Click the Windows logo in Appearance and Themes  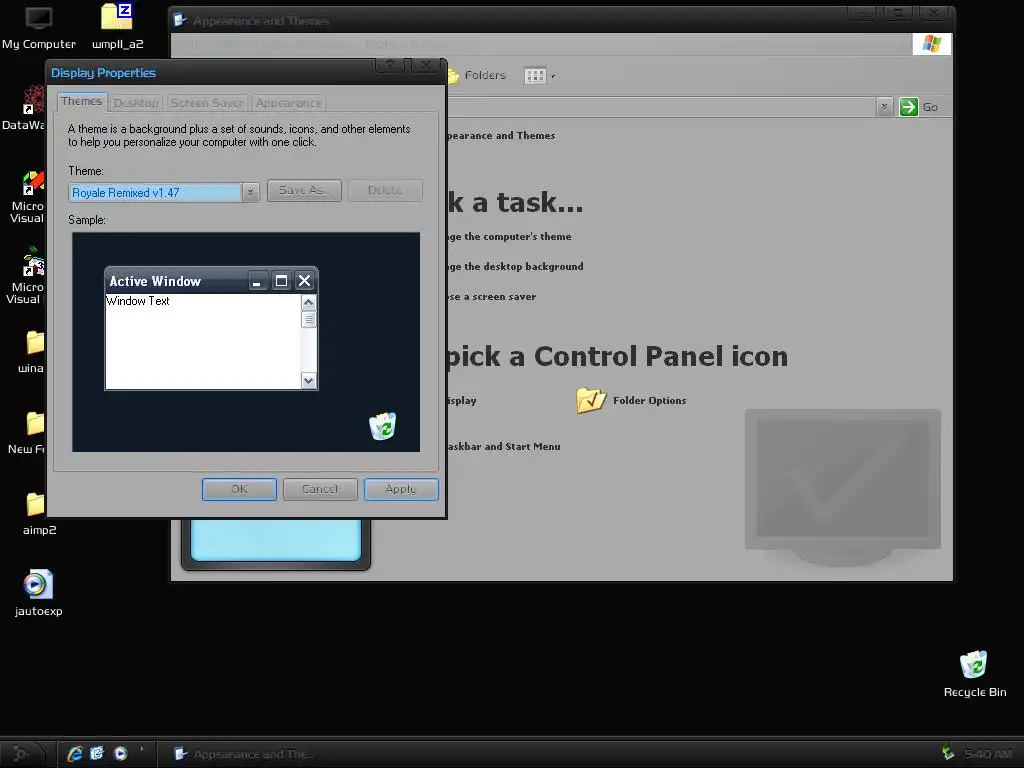[x=932, y=44]
